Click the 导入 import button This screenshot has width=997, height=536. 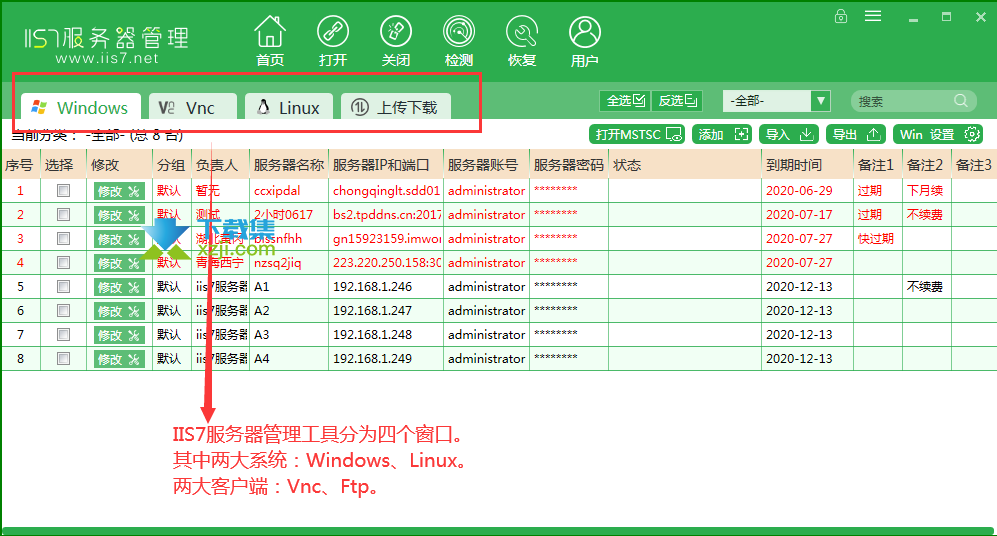pyautogui.click(x=788, y=134)
